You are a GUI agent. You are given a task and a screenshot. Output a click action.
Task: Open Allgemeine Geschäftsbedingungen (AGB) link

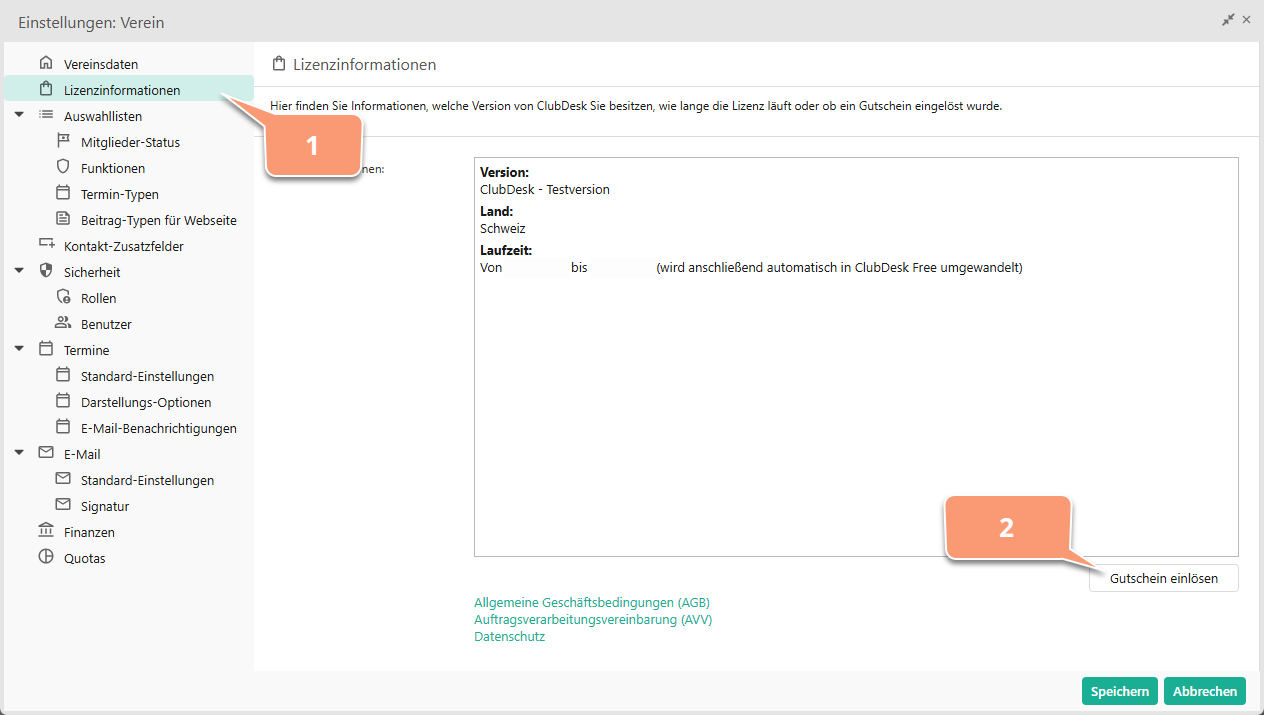point(592,602)
